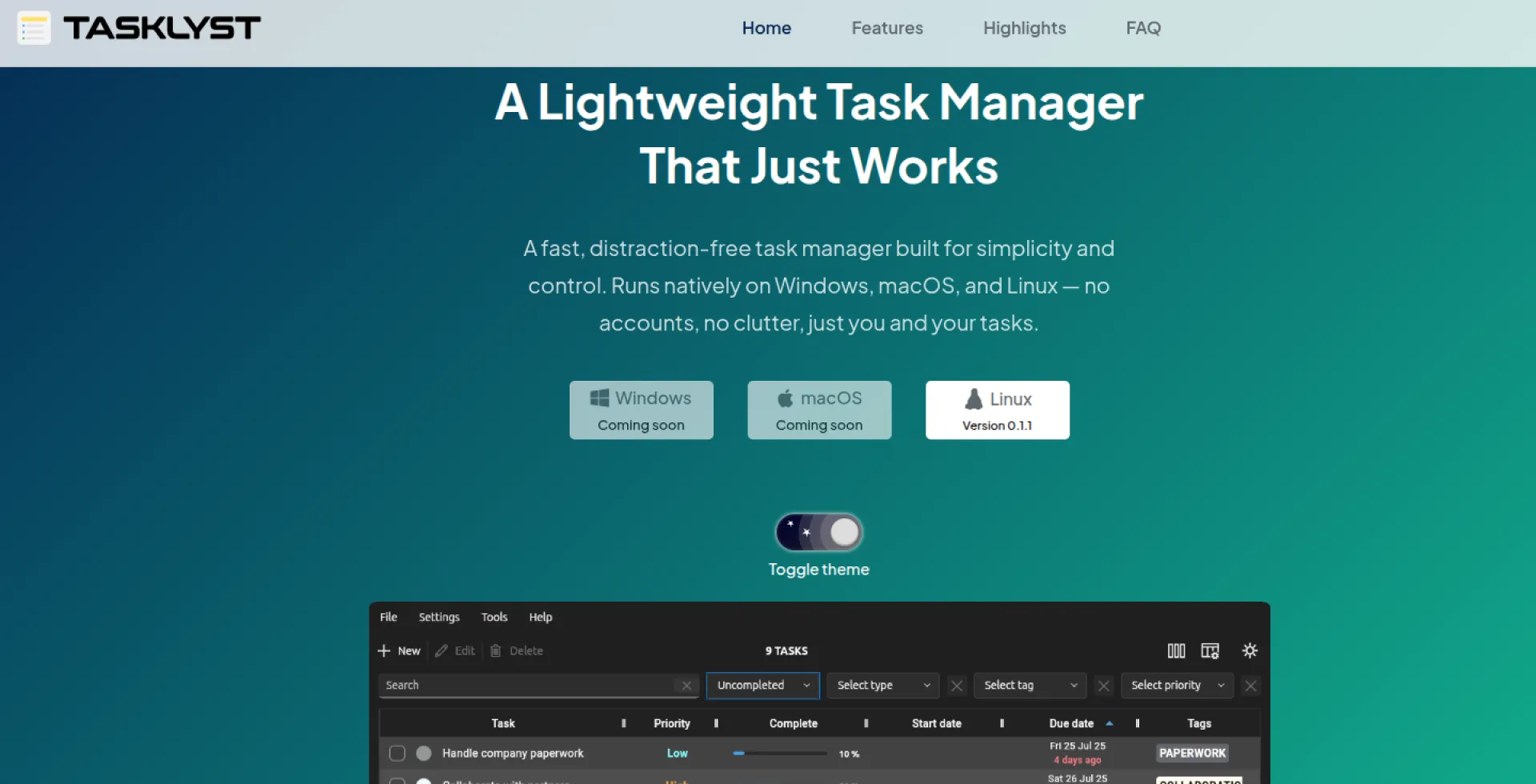Go to the Home nav link
The image size is (1536, 784).
(x=766, y=28)
